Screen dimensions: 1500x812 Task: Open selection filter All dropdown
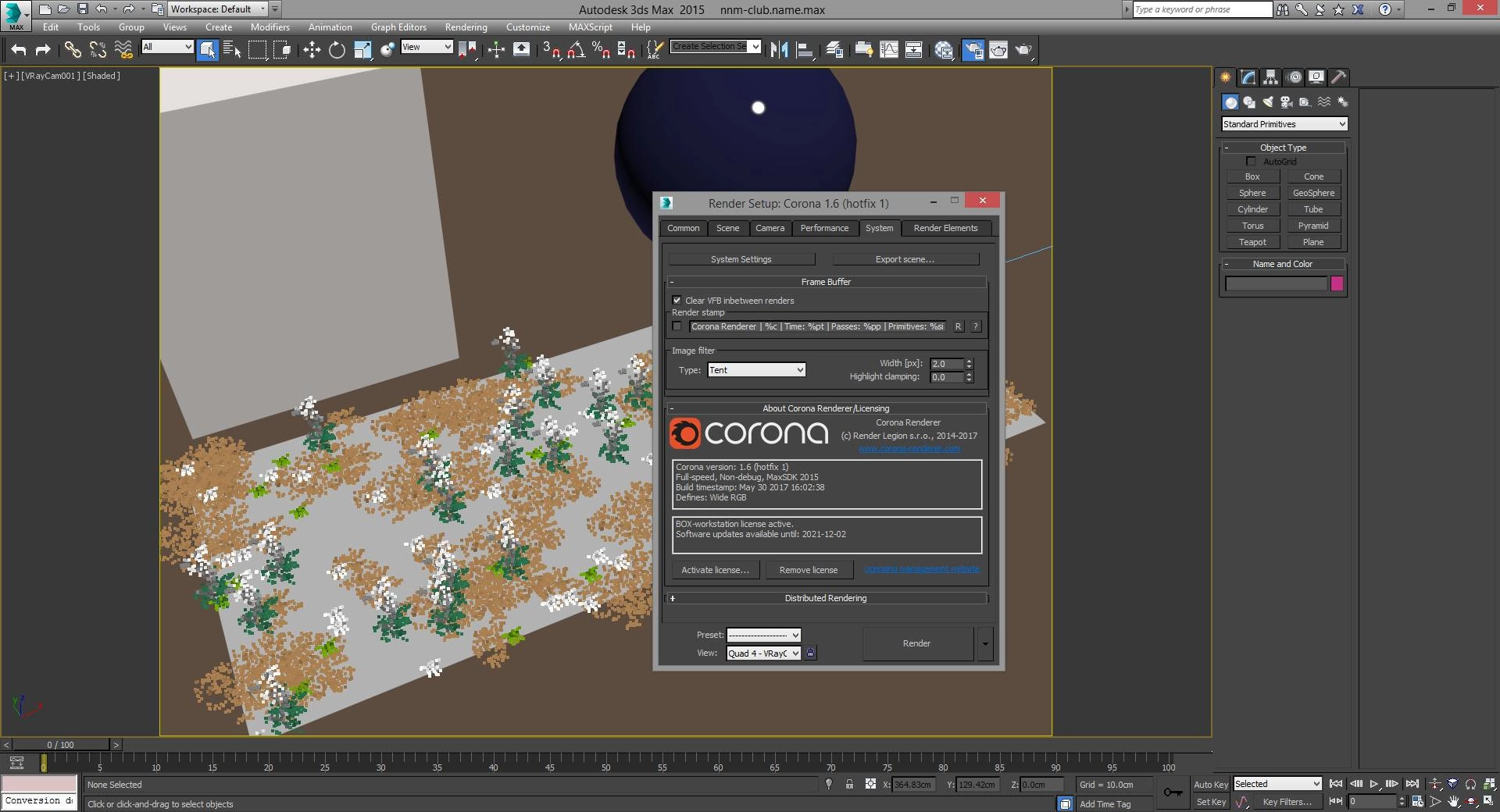(x=167, y=47)
